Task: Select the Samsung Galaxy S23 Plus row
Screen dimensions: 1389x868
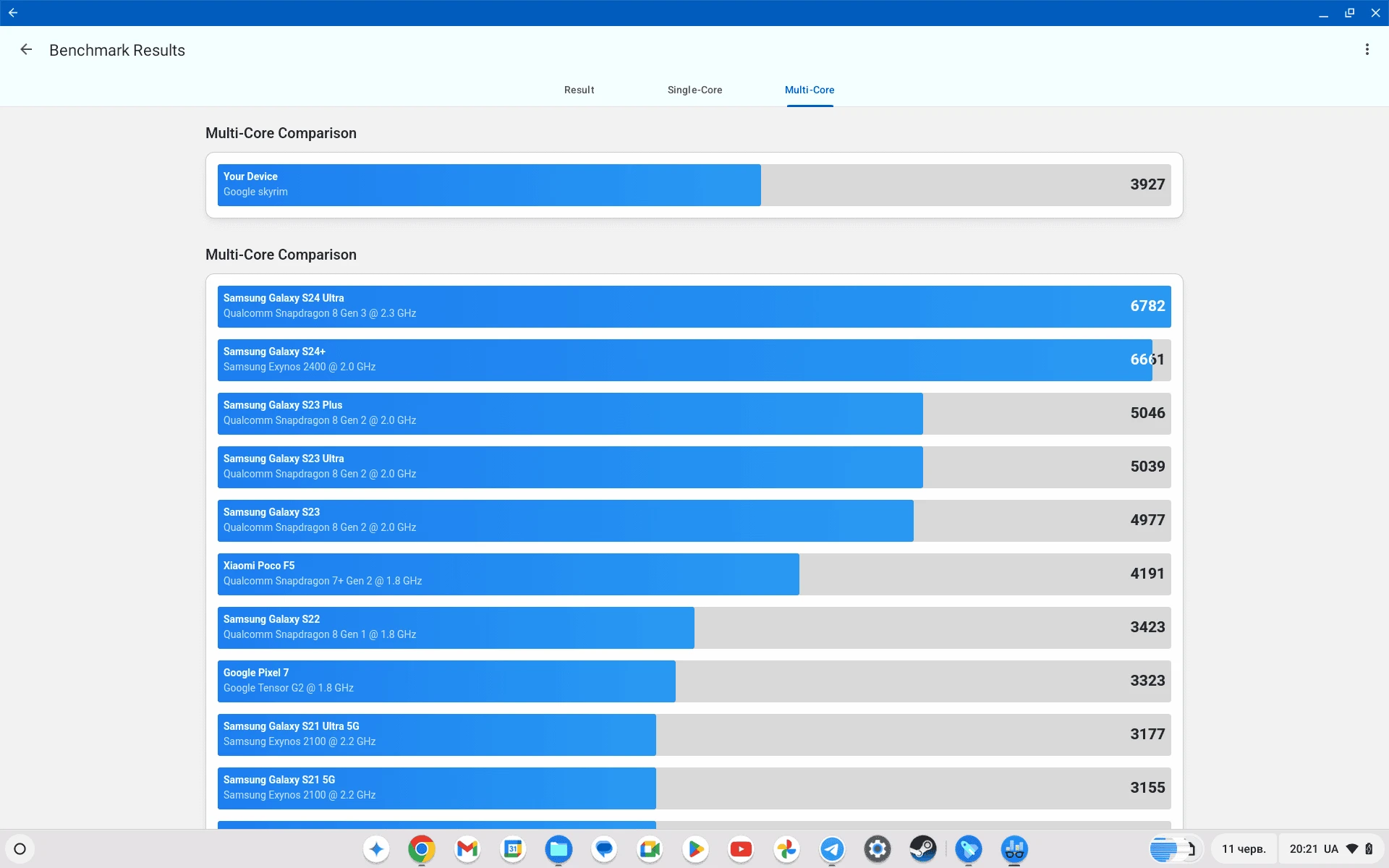Action: point(694,413)
